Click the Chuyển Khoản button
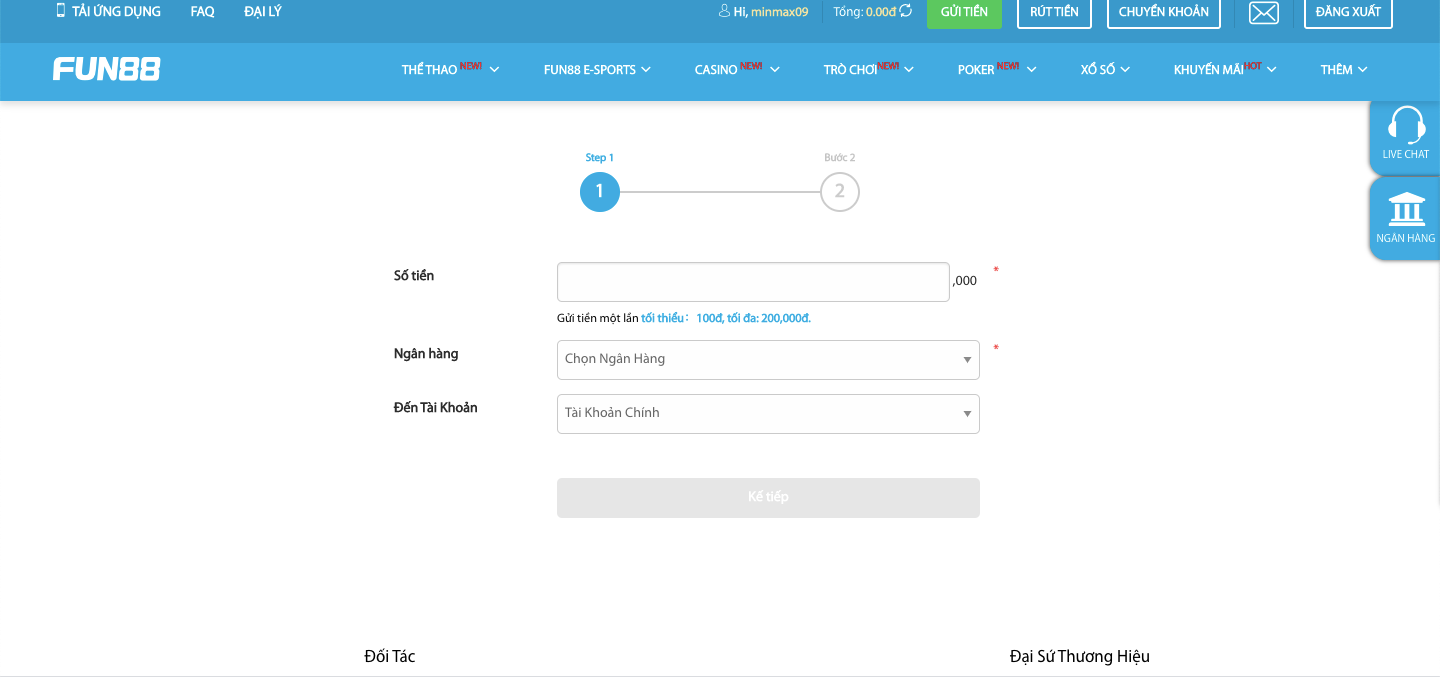 point(1164,12)
